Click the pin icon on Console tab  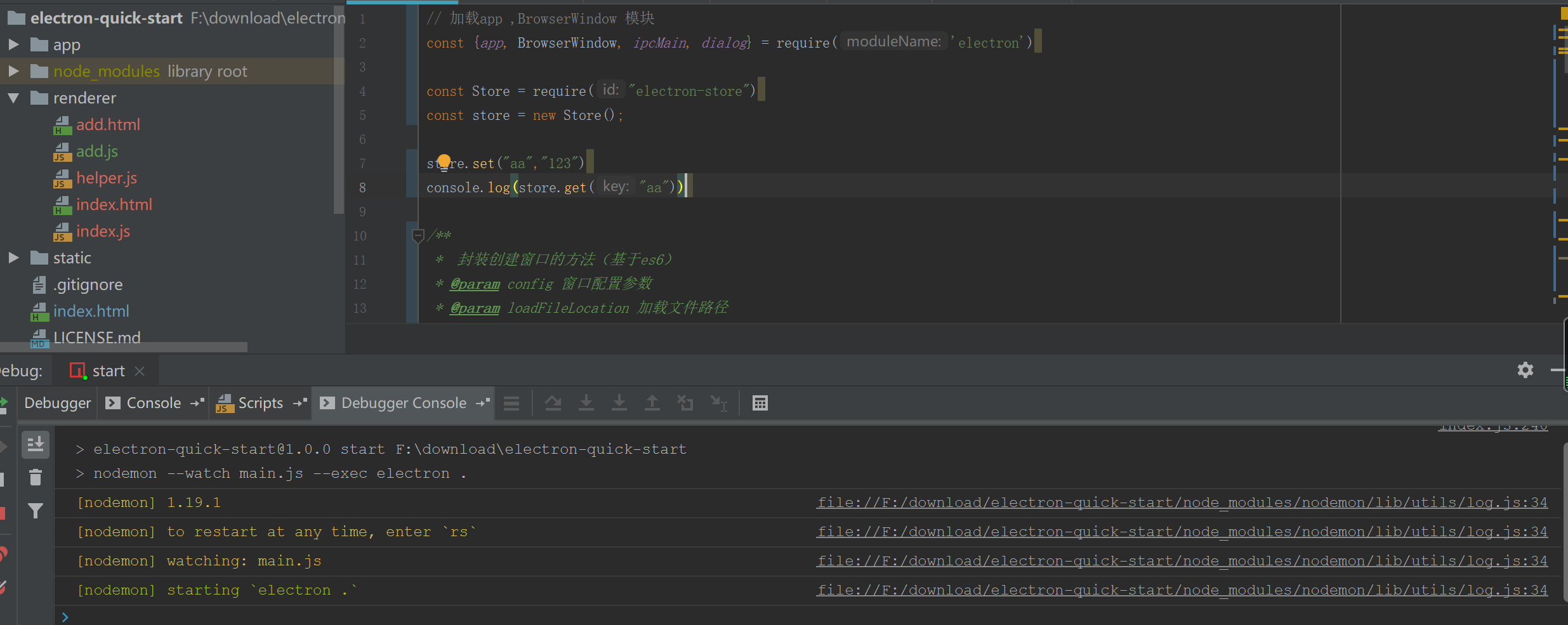(197, 403)
